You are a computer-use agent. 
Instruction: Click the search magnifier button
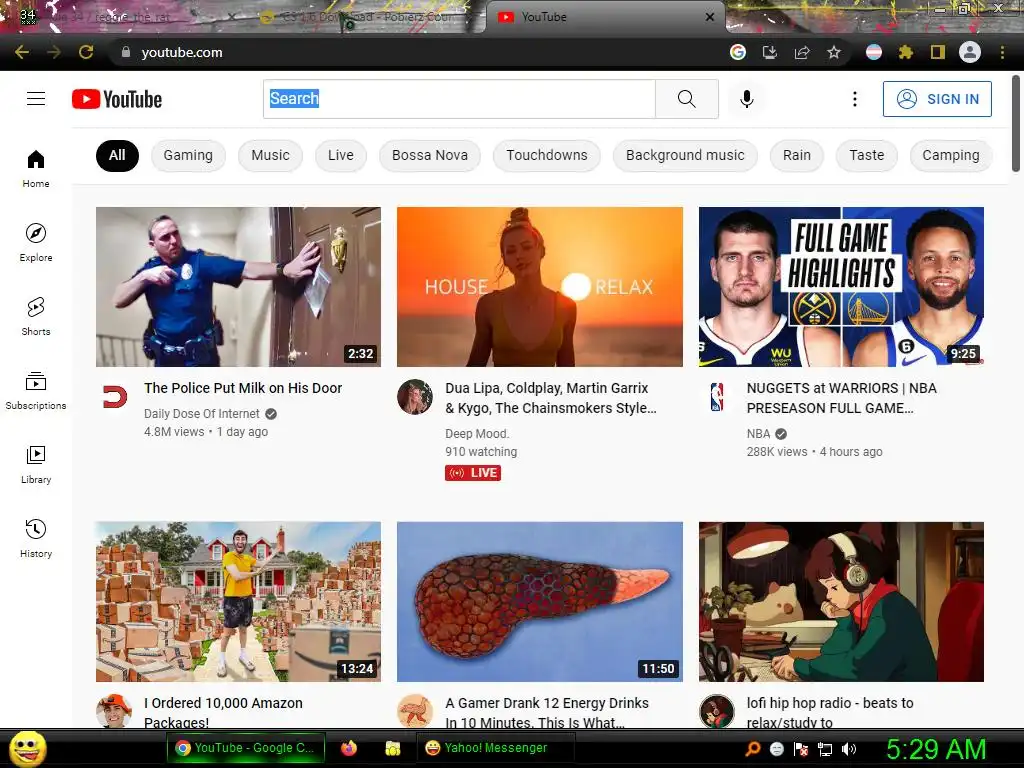[x=686, y=99]
